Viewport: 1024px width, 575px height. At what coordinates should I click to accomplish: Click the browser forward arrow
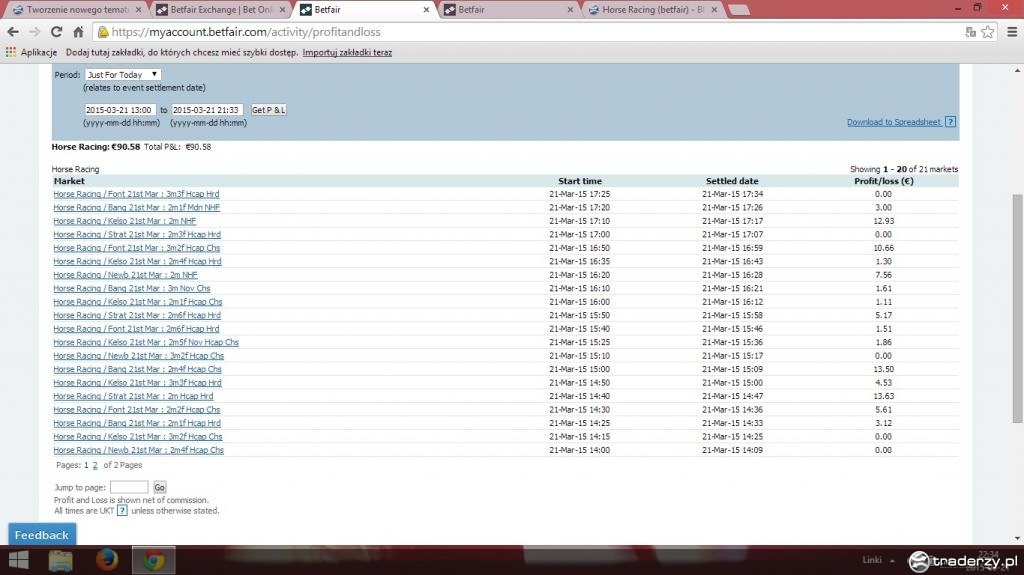(35, 31)
